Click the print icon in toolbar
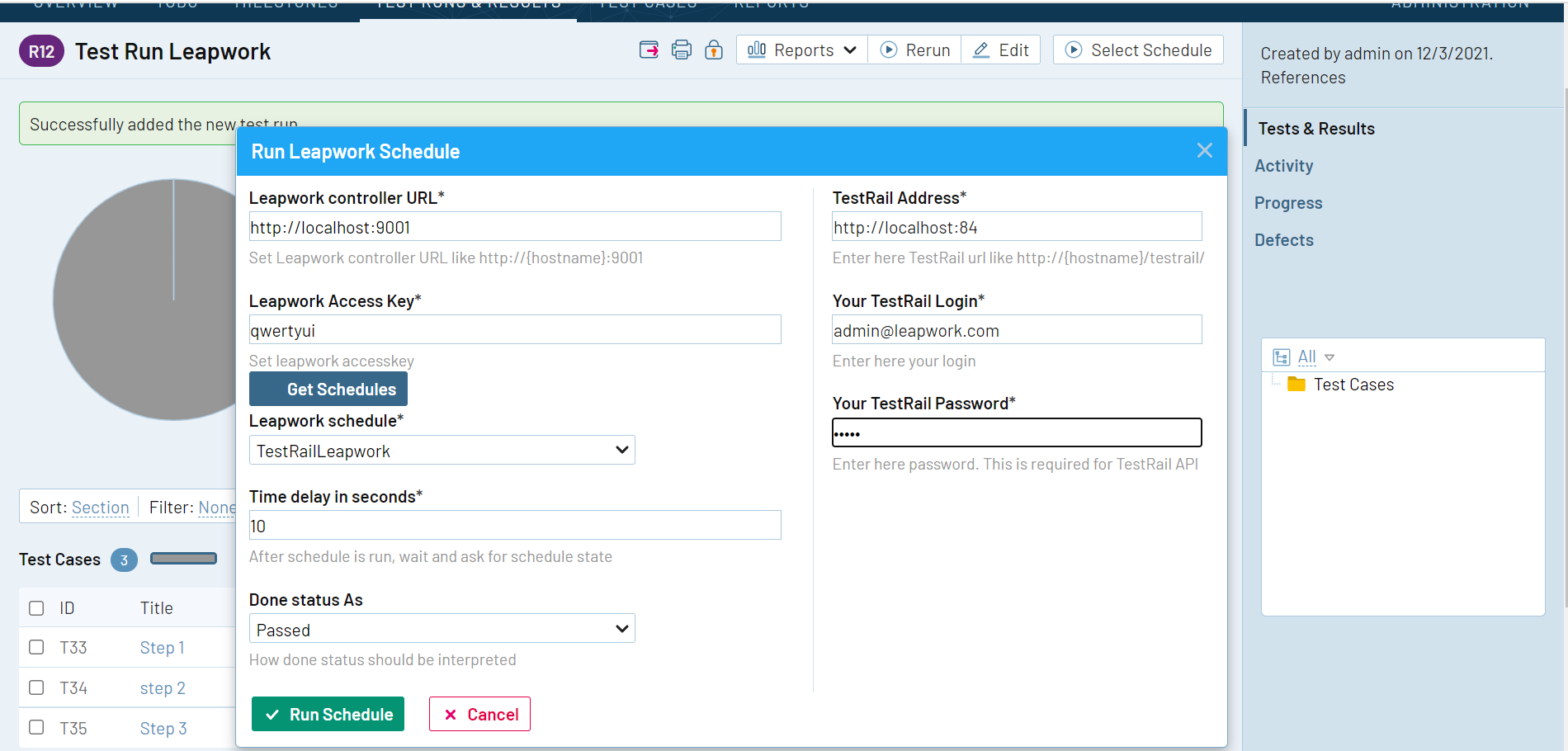The height and width of the screenshot is (751, 1568). [682, 50]
